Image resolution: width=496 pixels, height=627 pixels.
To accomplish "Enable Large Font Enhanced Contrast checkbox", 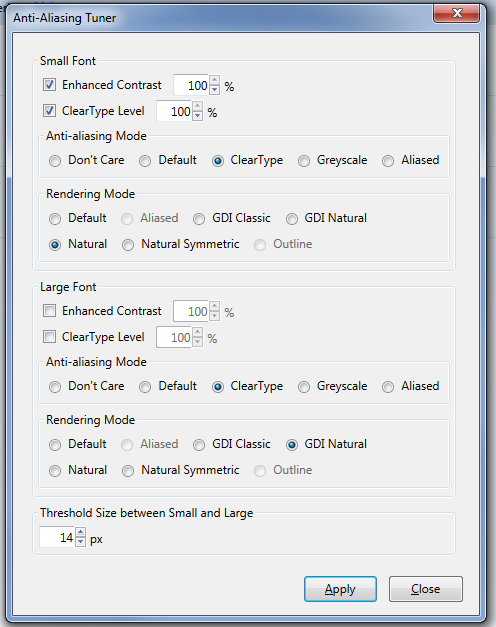I will pyautogui.click(x=49, y=311).
